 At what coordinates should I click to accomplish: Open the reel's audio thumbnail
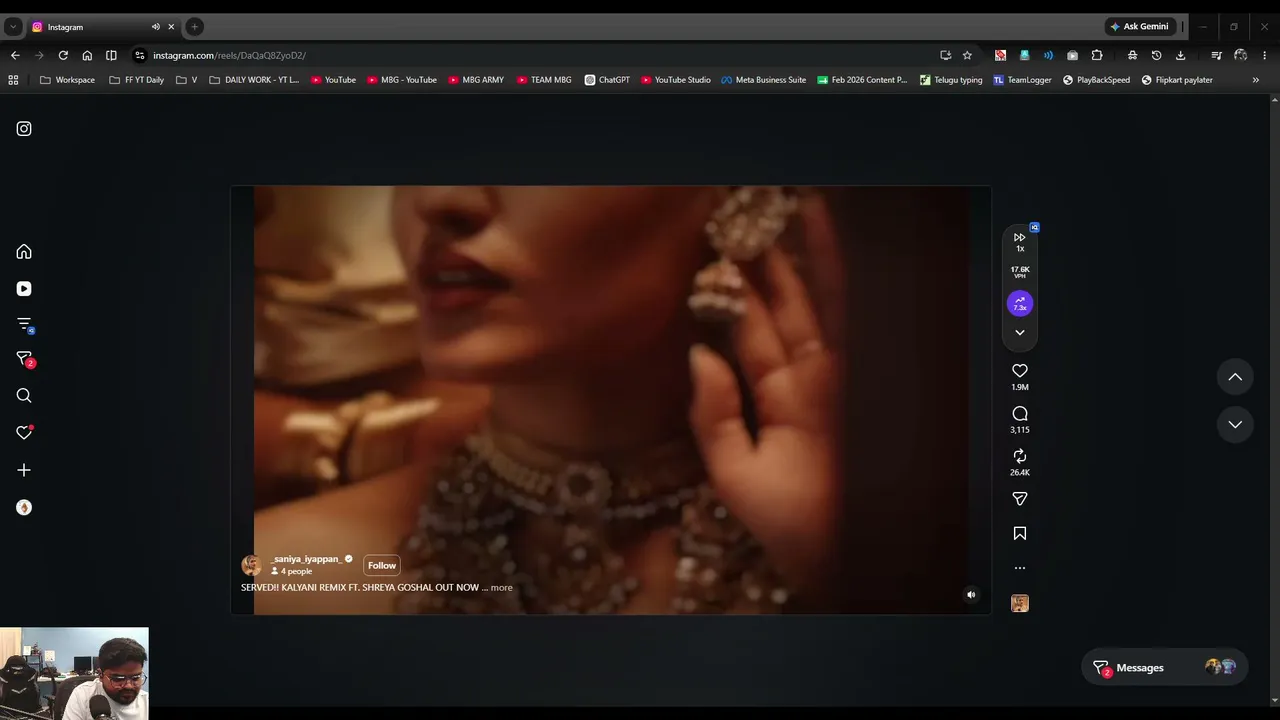[1020, 604]
